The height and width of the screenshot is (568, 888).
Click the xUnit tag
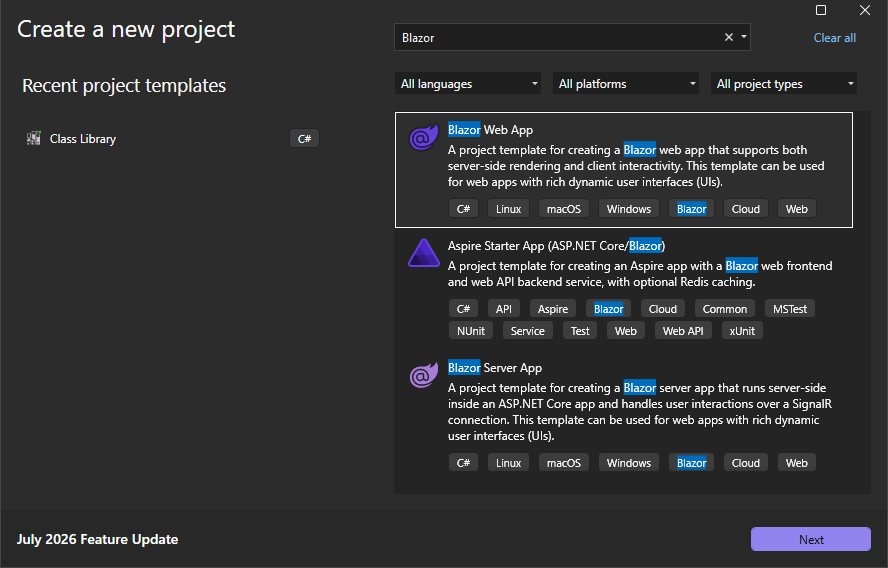coord(742,331)
